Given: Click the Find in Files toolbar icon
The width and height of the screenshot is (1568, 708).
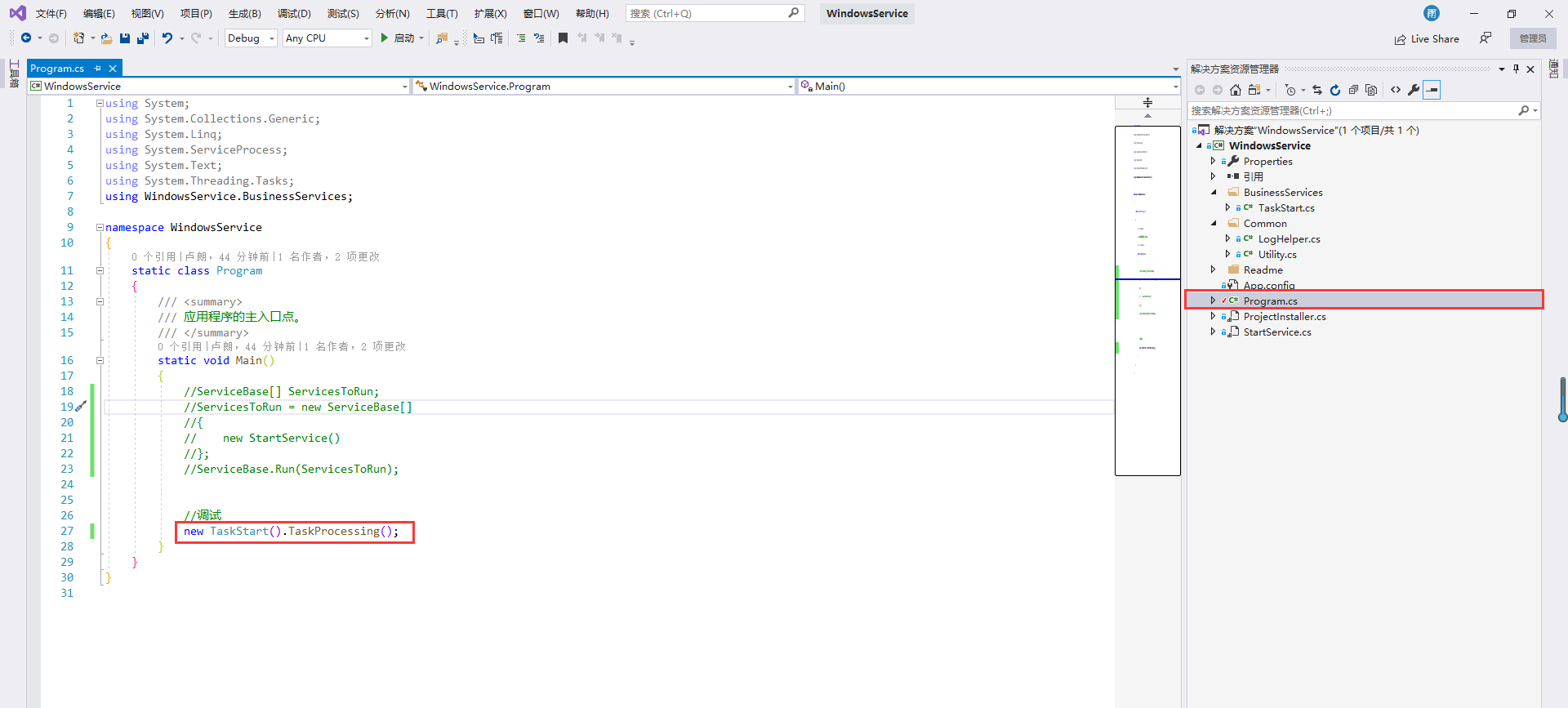Looking at the screenshot, I should tap(442, 38).
